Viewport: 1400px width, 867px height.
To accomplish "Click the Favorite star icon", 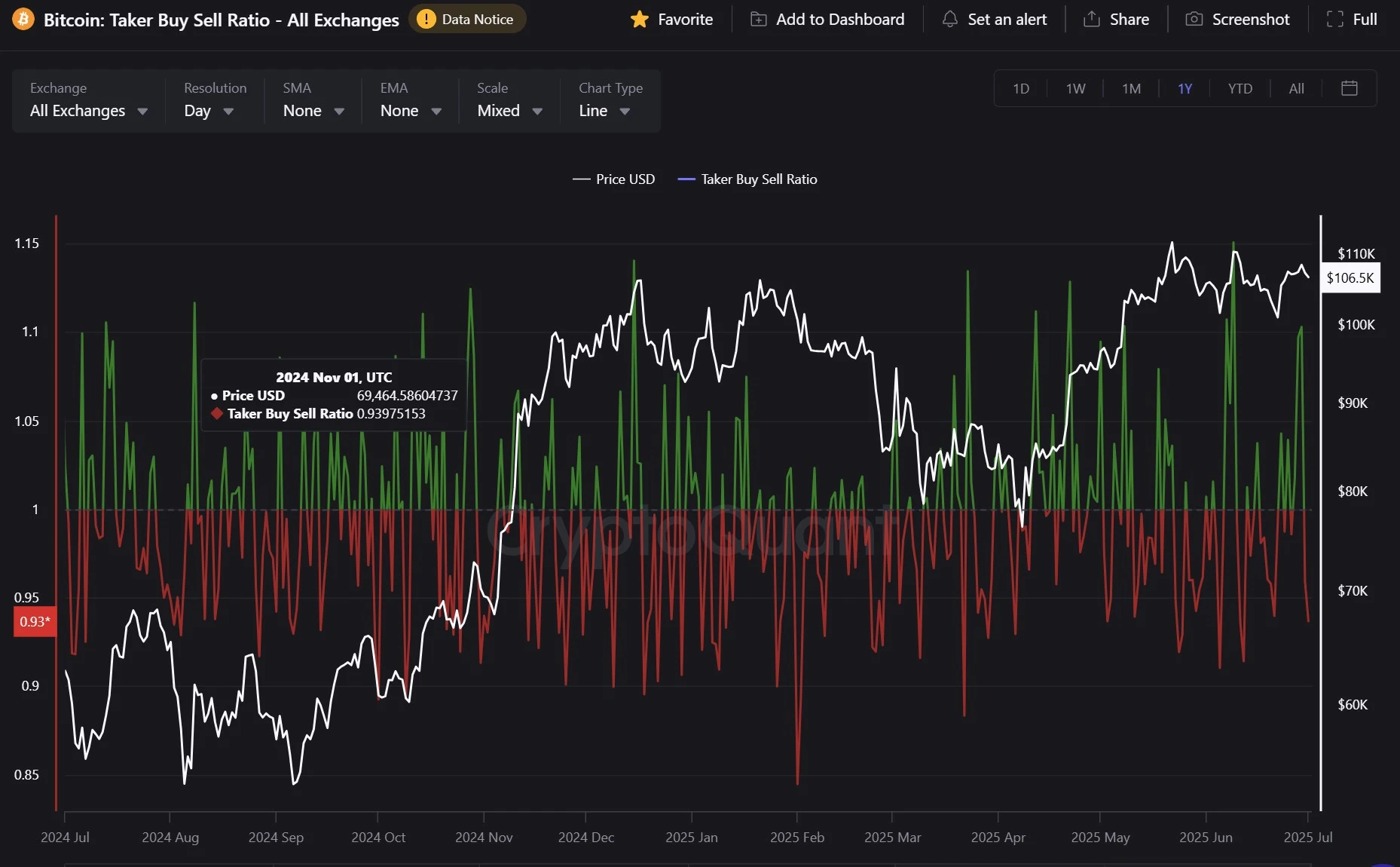I will (x=640, y=20).
